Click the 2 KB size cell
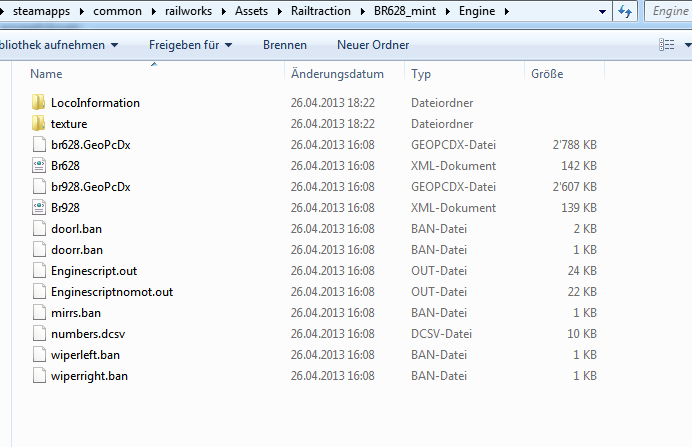Screen dimensions: 692x447 585,229
